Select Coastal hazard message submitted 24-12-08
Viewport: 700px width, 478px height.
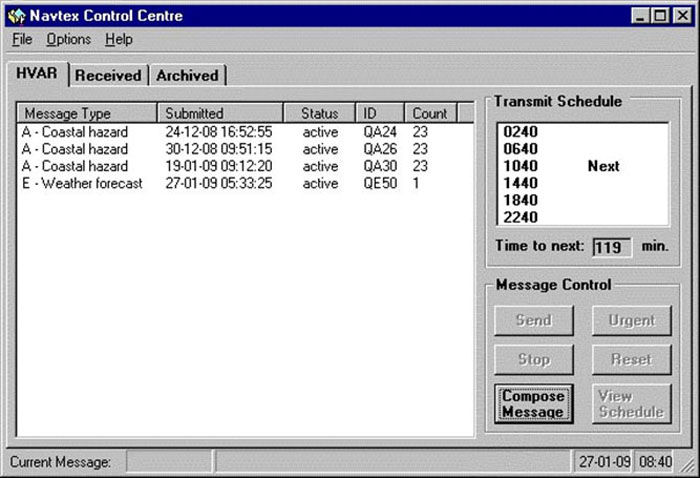pos(245,132)
